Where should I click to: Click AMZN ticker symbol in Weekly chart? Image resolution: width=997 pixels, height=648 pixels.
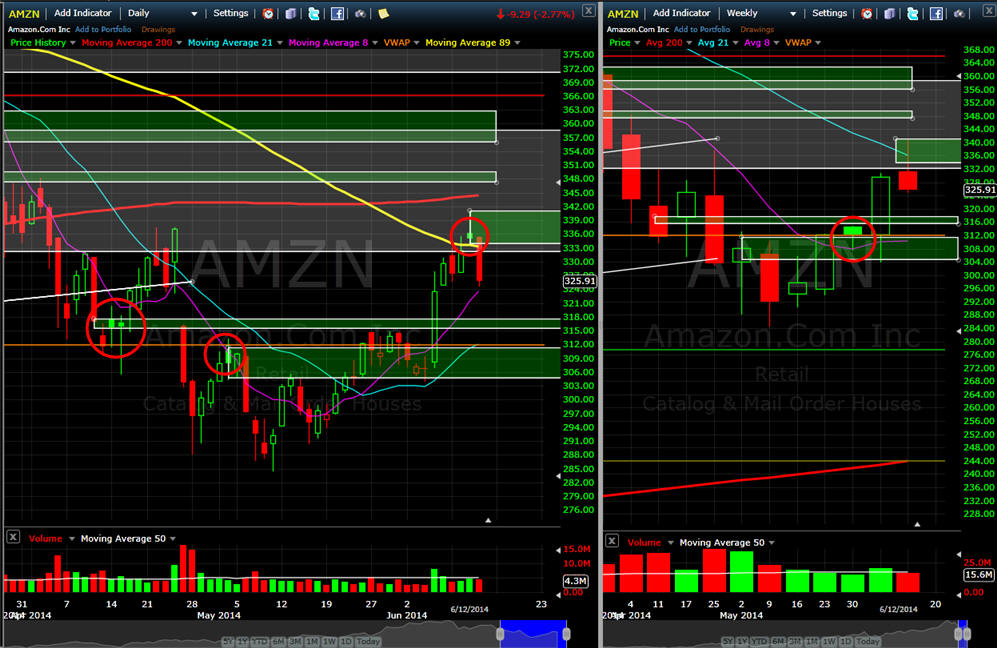point(623,13)
